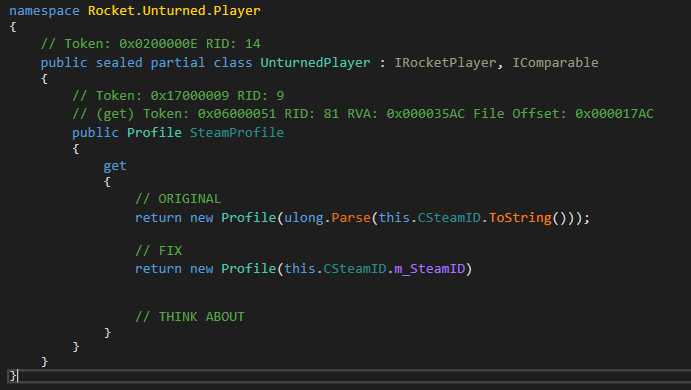Click the sealed keyword in class declaration
Viewport: 691px width, 390px height.
119,63
